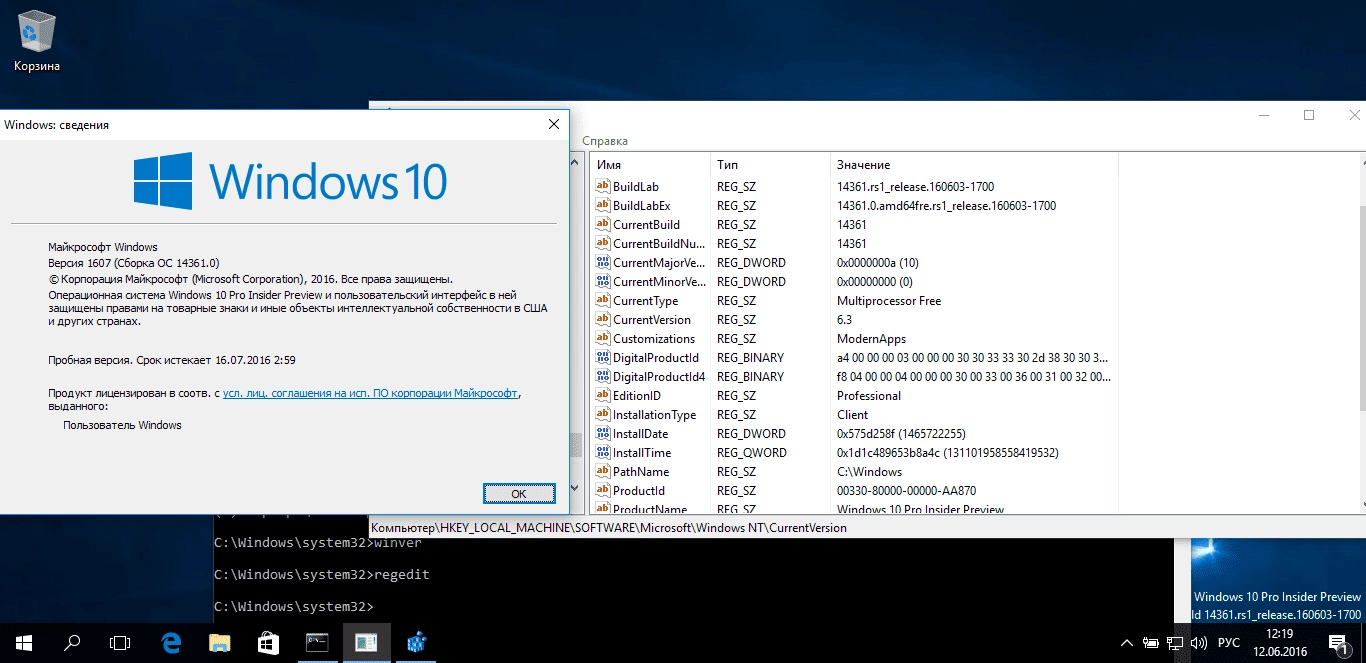Viewport: 1366px width, 663px height.
Task: Click the registry path in regedit status bar
Action: (x=609, y=528)
